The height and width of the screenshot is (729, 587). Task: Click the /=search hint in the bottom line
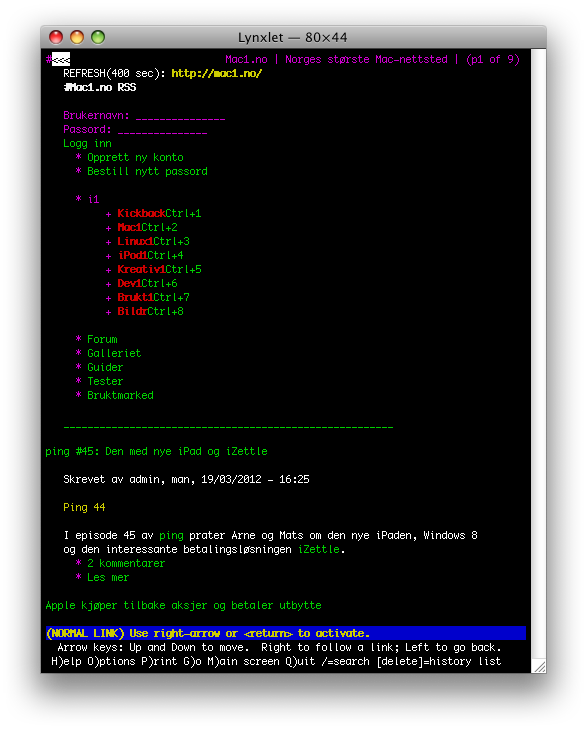pos(346,661)
